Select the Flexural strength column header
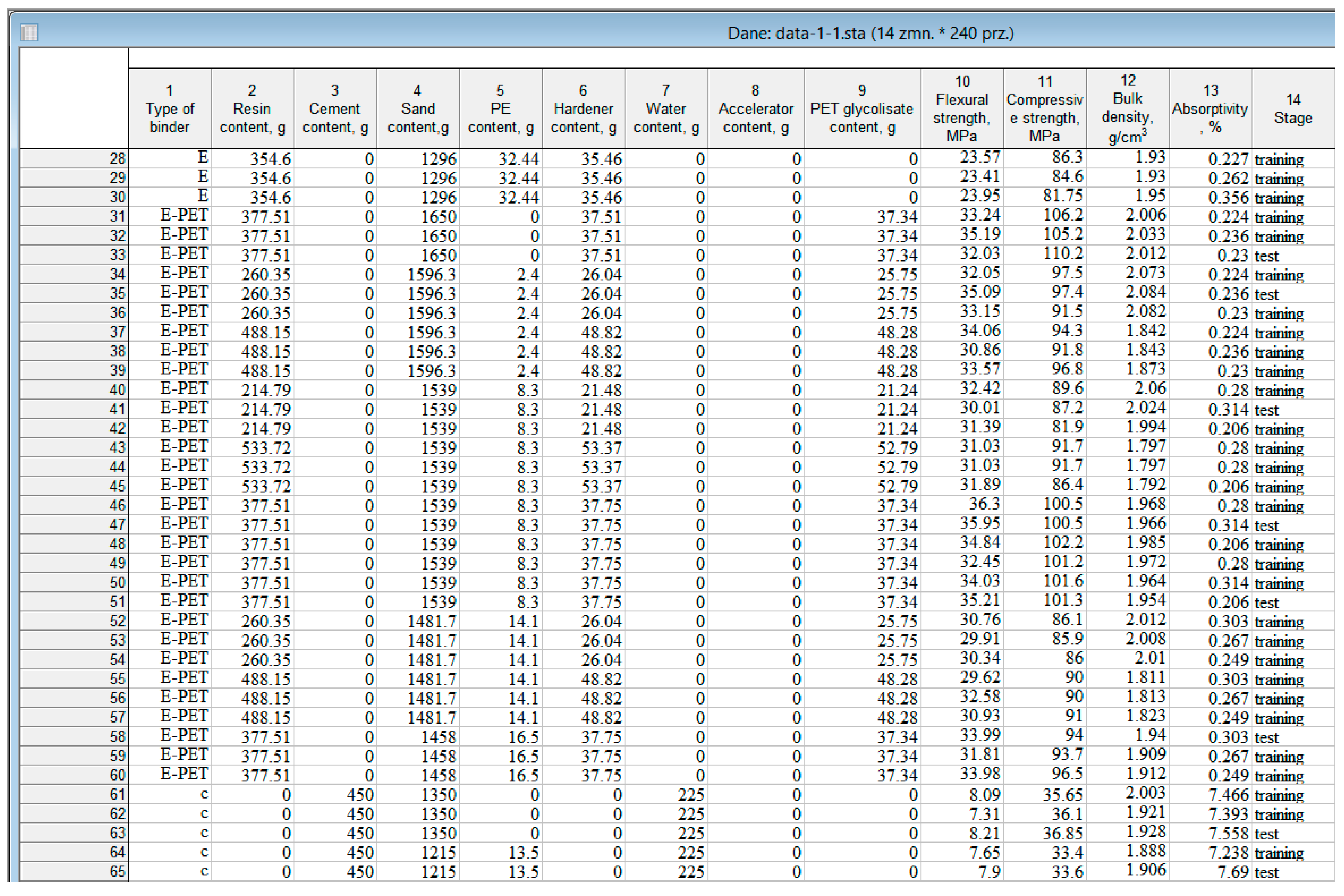Viewport: 1344px width, 896px height. 962,108
